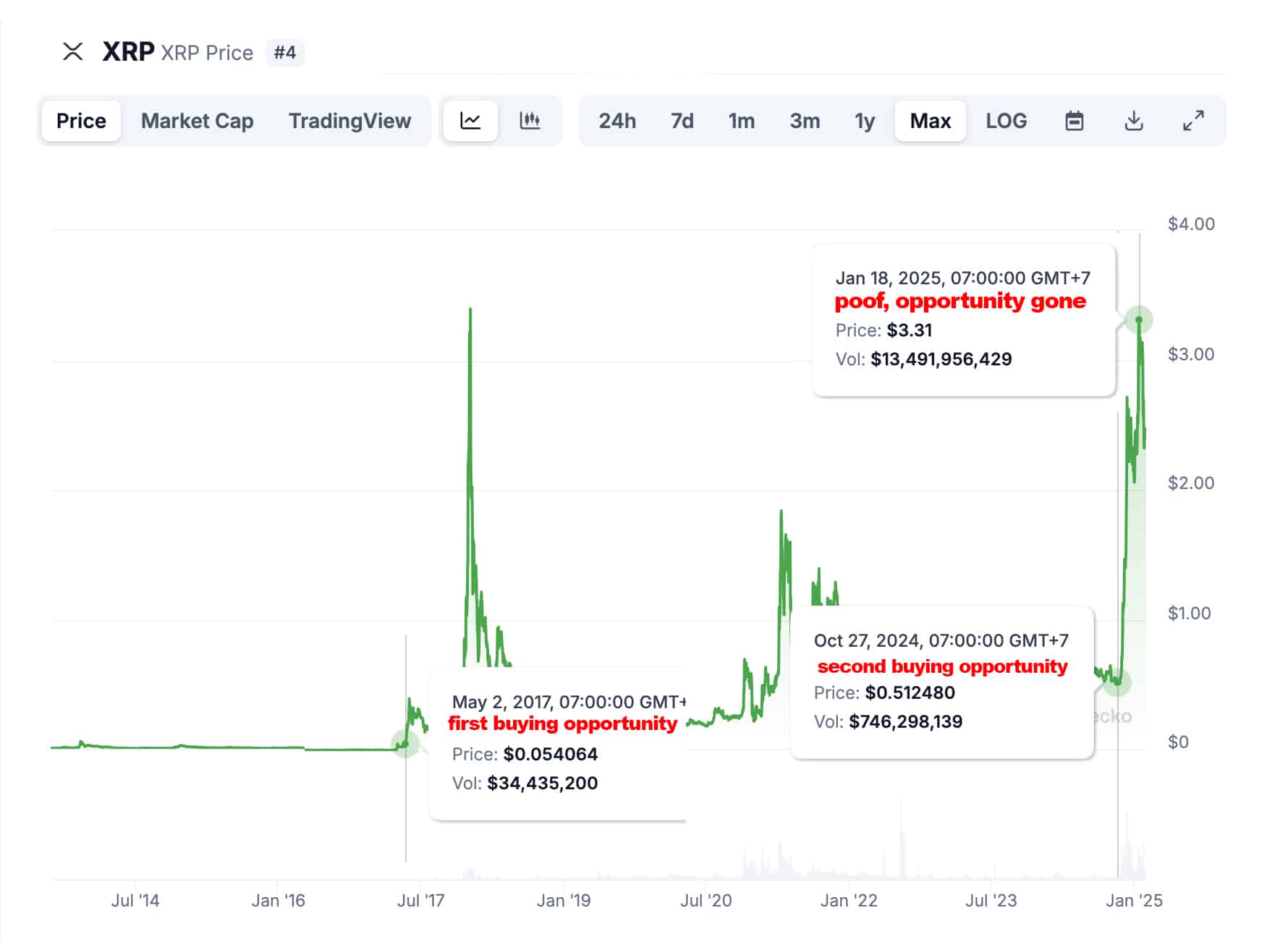Click the Jan '19 axis label
This screenshot has height=942, width=1288.
564,901
